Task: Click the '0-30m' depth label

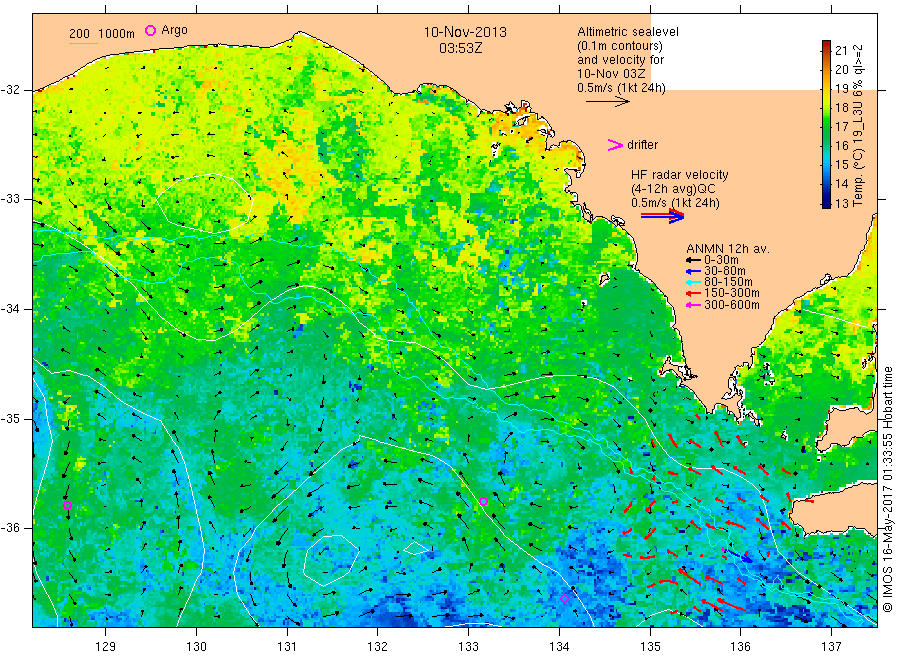Action: click(x=721, y=260)
